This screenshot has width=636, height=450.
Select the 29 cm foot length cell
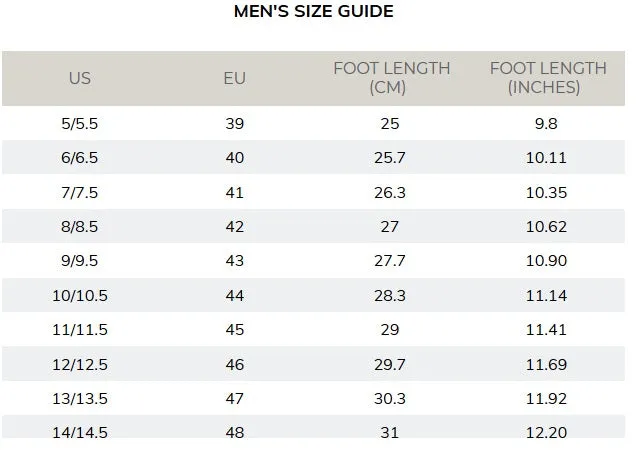[390, 329]
